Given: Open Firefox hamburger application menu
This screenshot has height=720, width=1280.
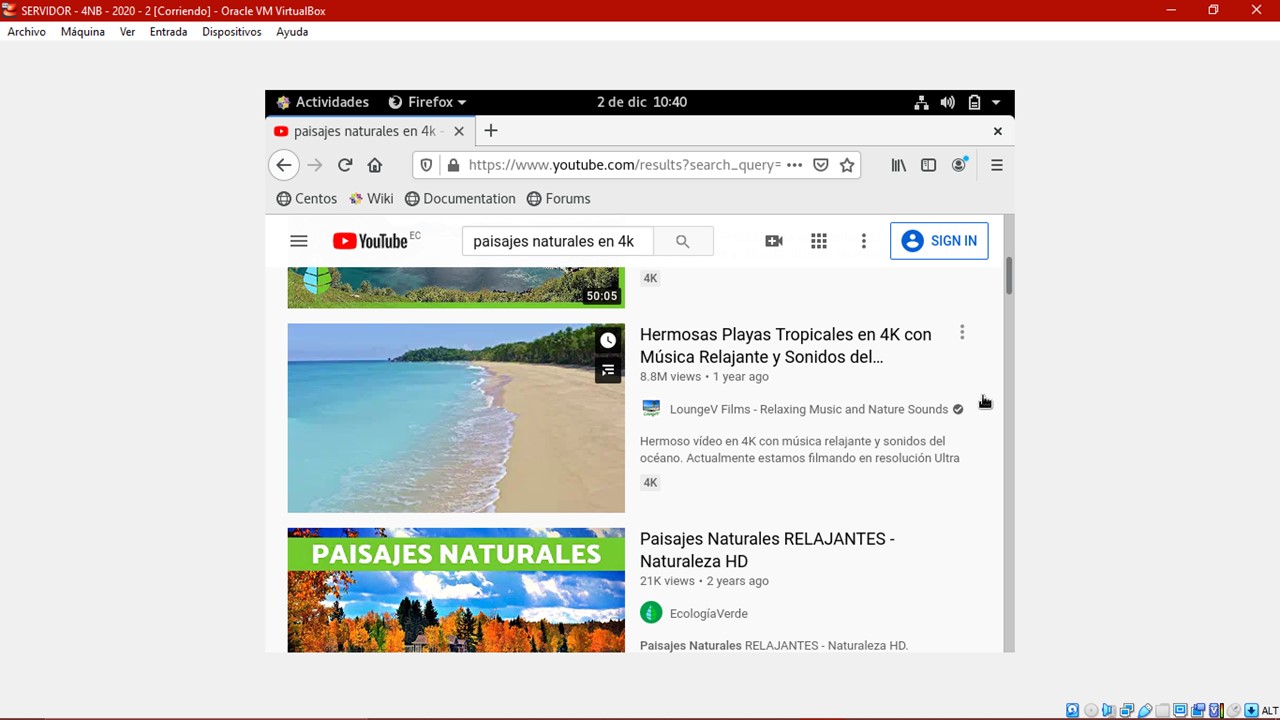Looking at the screenshot, I should pyautogui.click(x=997, y=165).
